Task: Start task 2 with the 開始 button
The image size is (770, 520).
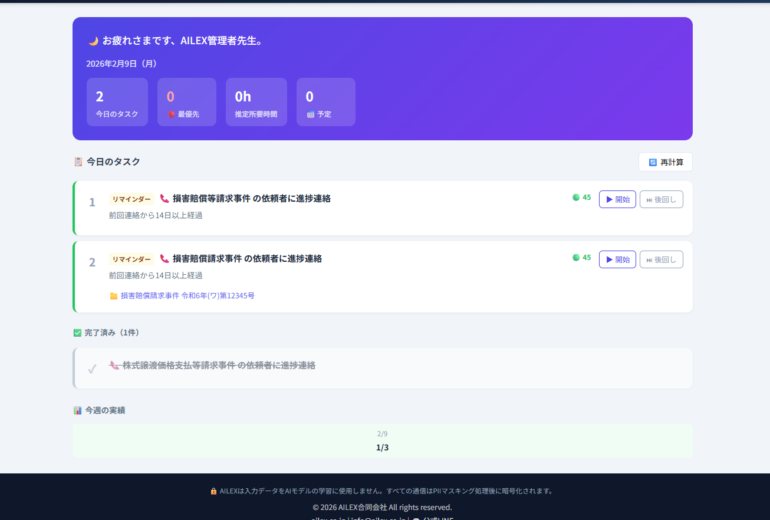Action: (x=617, y=259)
